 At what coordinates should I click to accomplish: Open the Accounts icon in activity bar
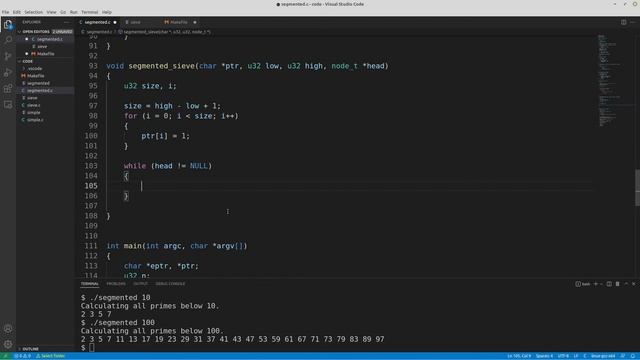pos(8,329)
